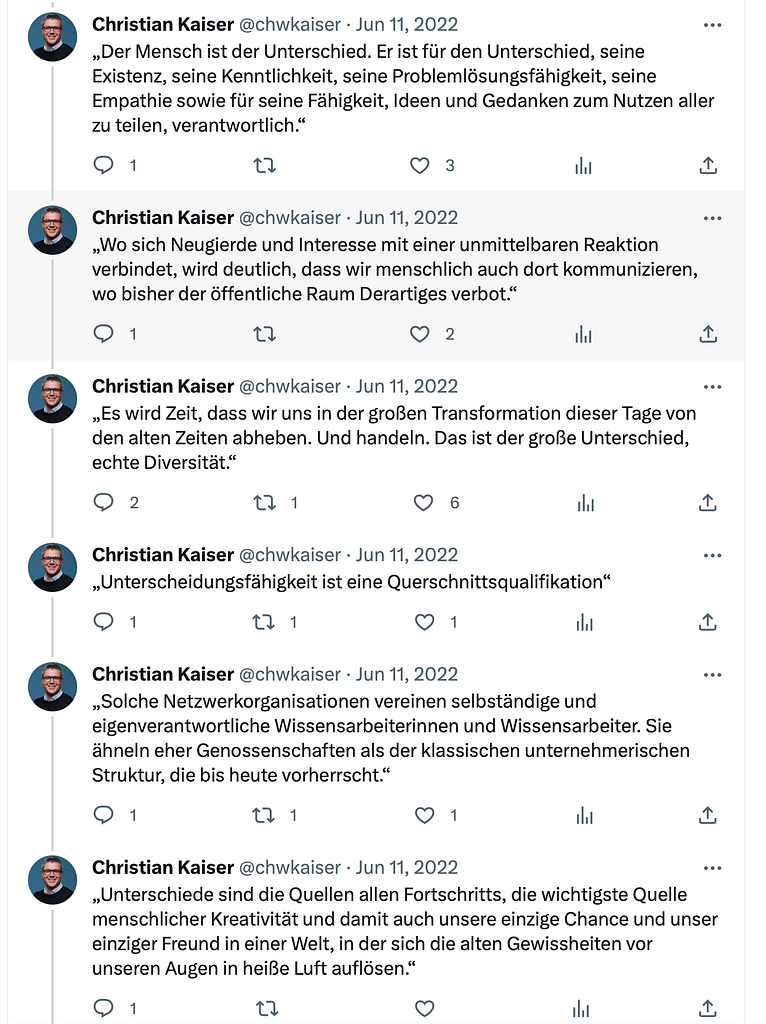View analytics of "Wo sich Neugierde" tweet
This screenshot has height=1024, width=766.
(x=584, y=334)
